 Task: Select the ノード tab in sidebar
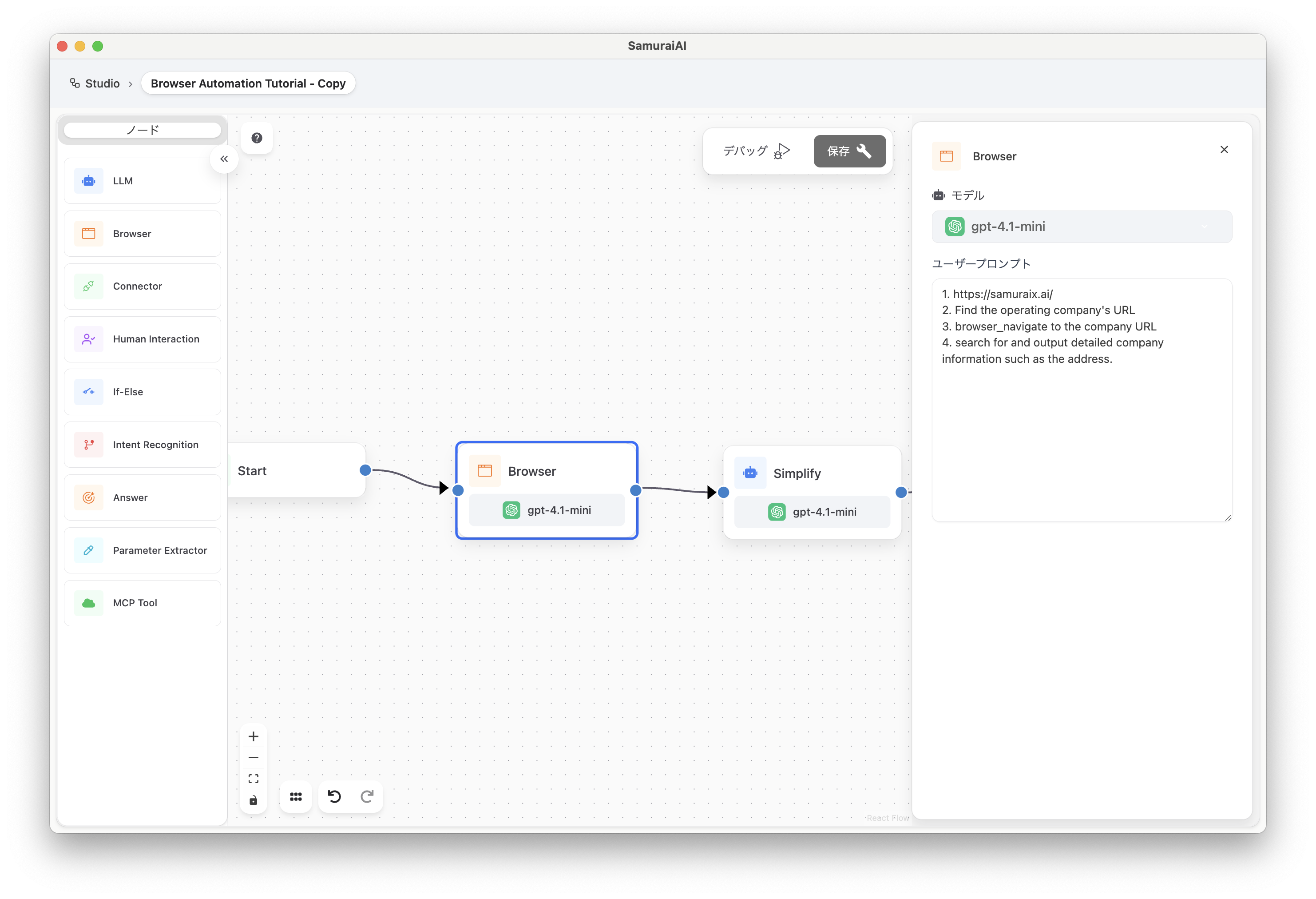pos(142,130)
